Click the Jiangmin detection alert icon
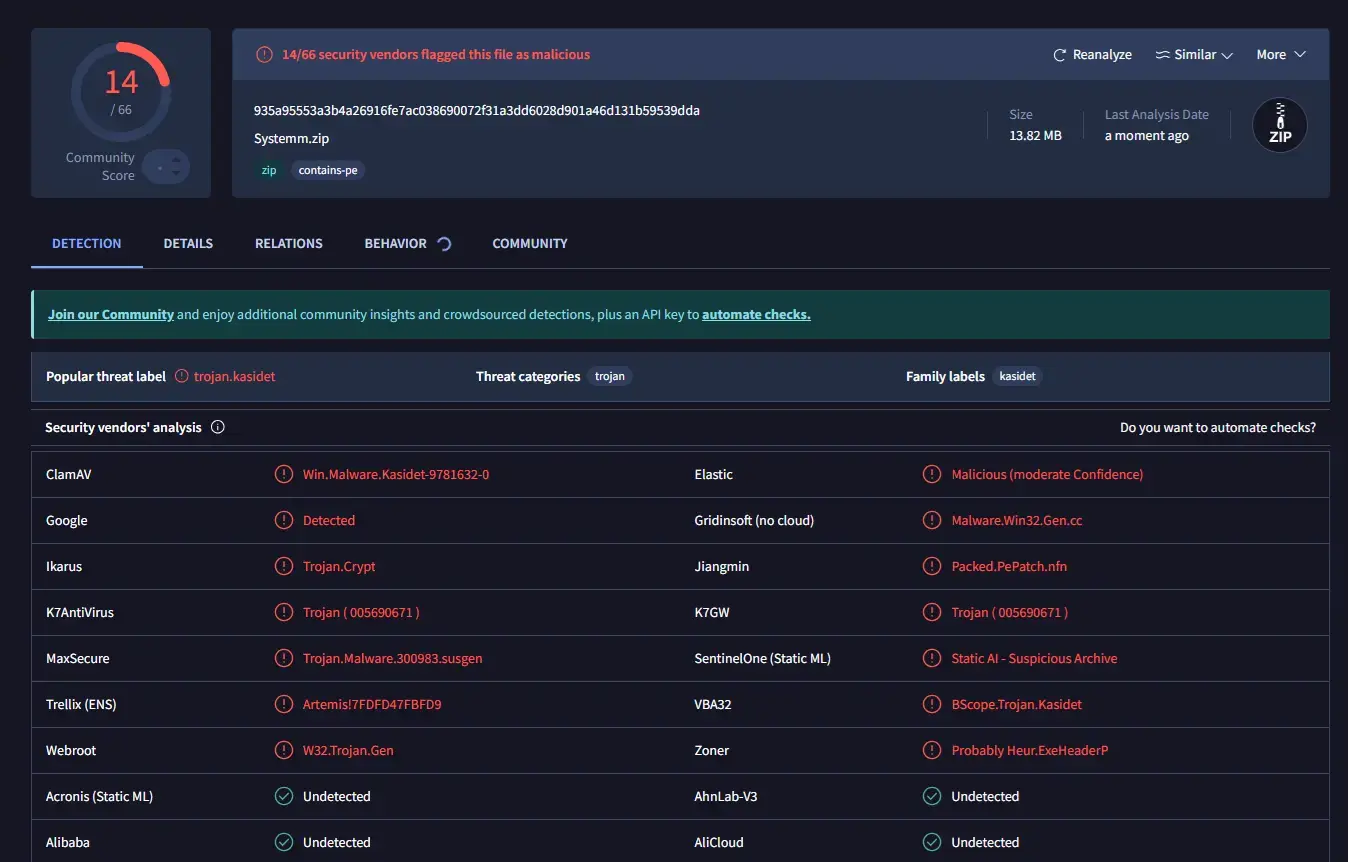 click(x=932, y=566)
